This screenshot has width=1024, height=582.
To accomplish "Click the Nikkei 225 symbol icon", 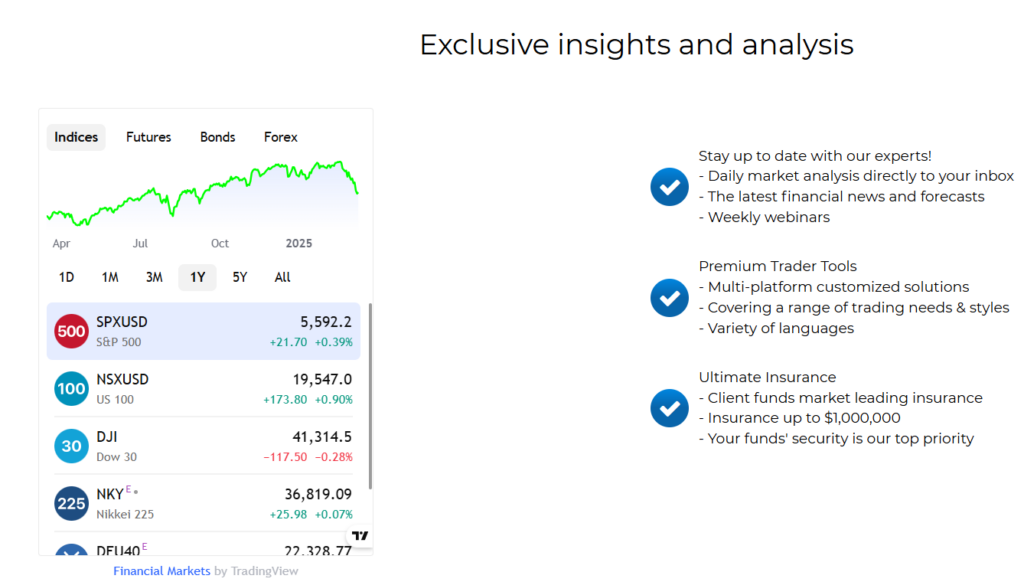I will 71,503.
